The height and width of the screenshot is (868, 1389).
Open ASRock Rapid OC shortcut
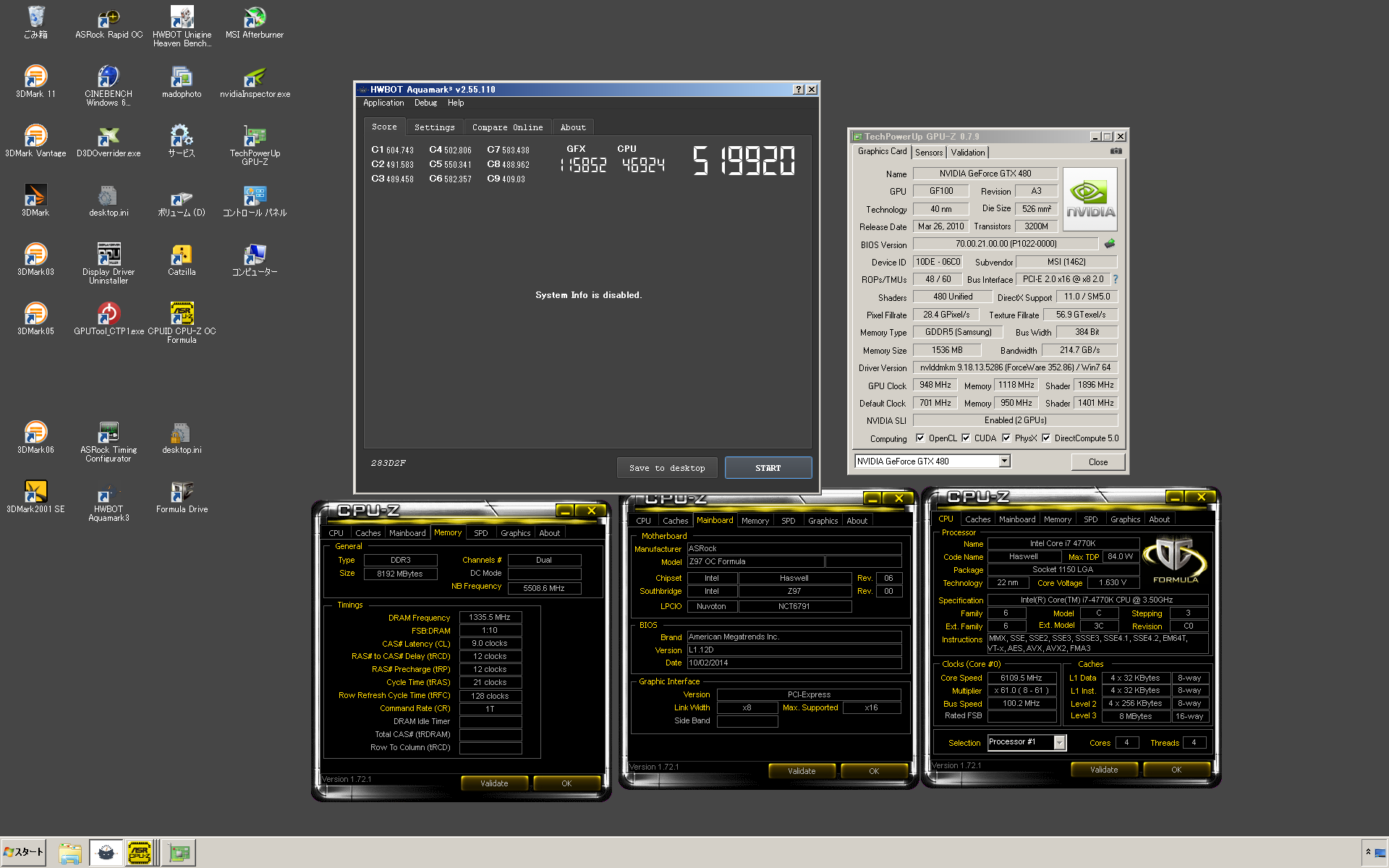(x=109, y=22)
